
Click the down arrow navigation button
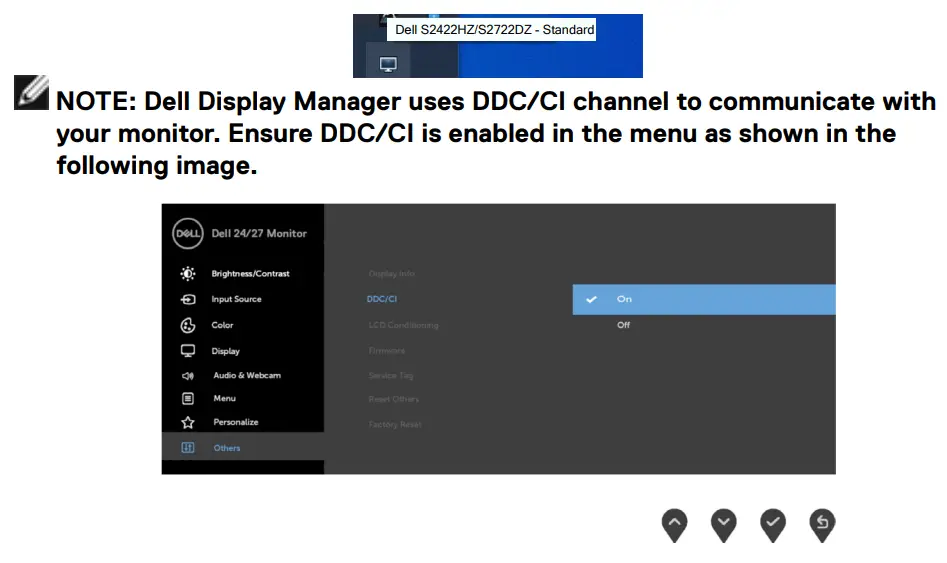tap(724, 525)
